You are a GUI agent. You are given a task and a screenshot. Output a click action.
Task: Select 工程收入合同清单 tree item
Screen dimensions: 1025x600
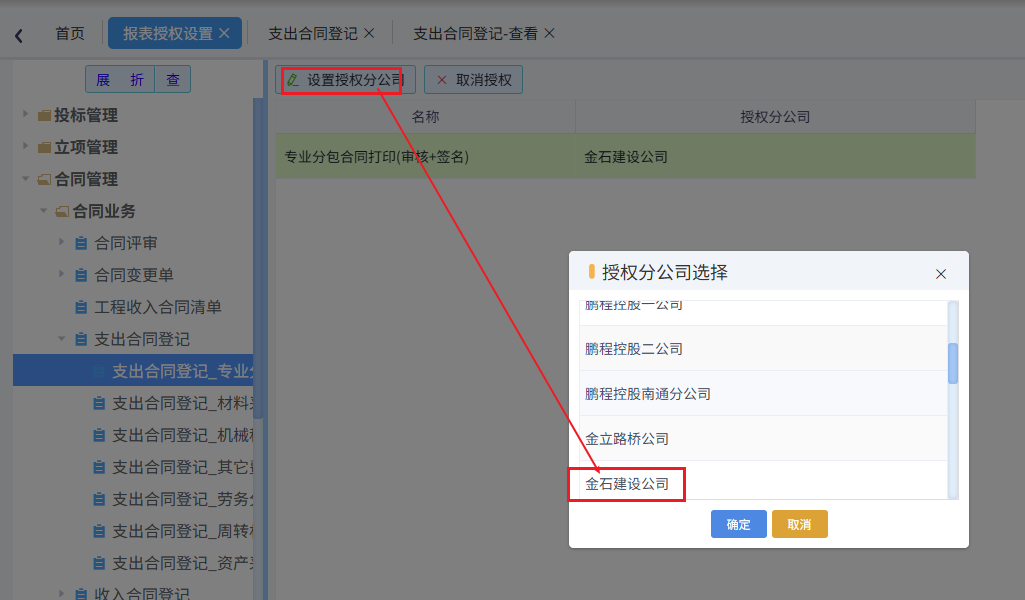158,307
